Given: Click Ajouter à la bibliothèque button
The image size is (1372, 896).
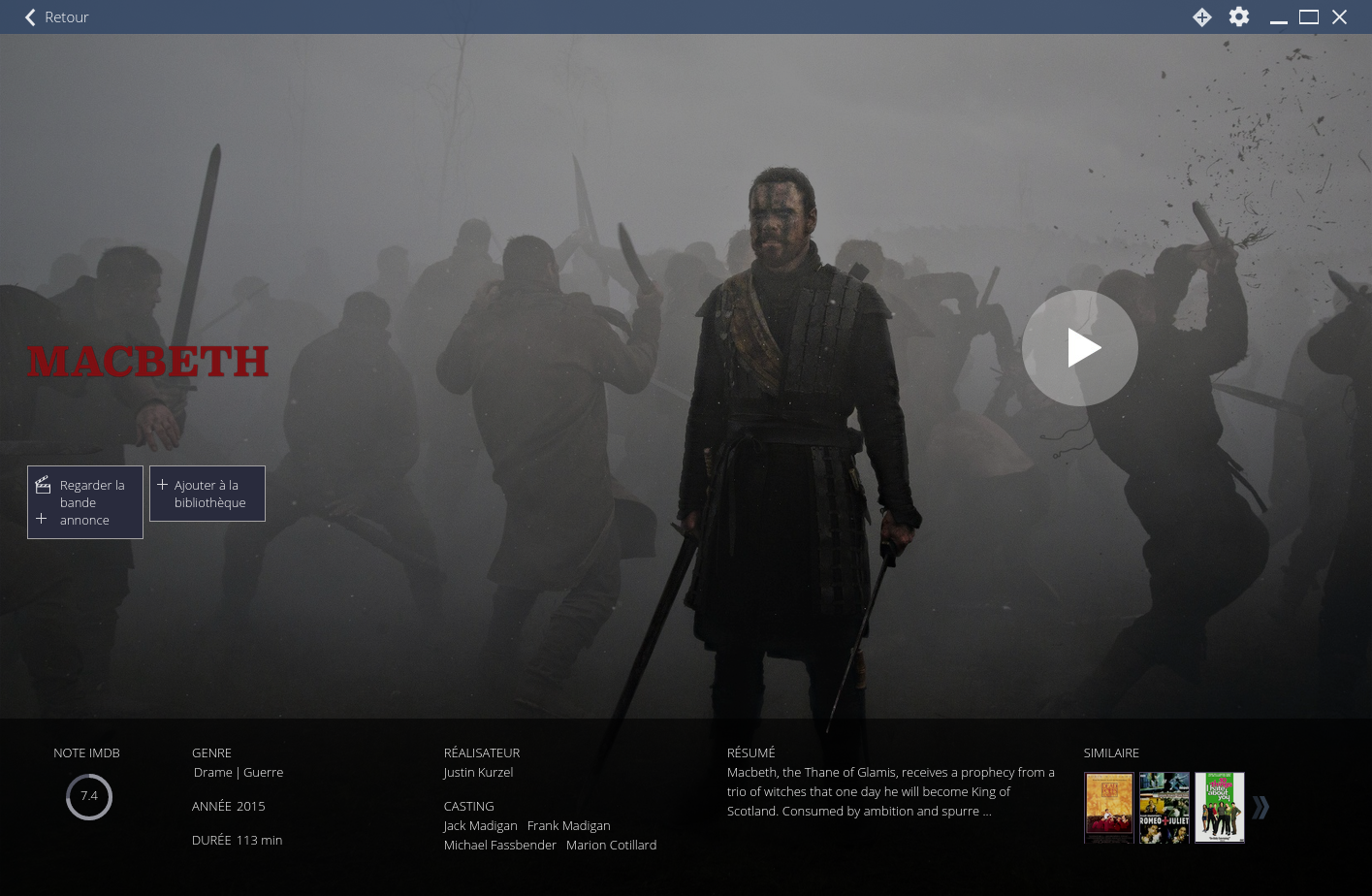Looking at the screenshot, I should coord(207,494).
